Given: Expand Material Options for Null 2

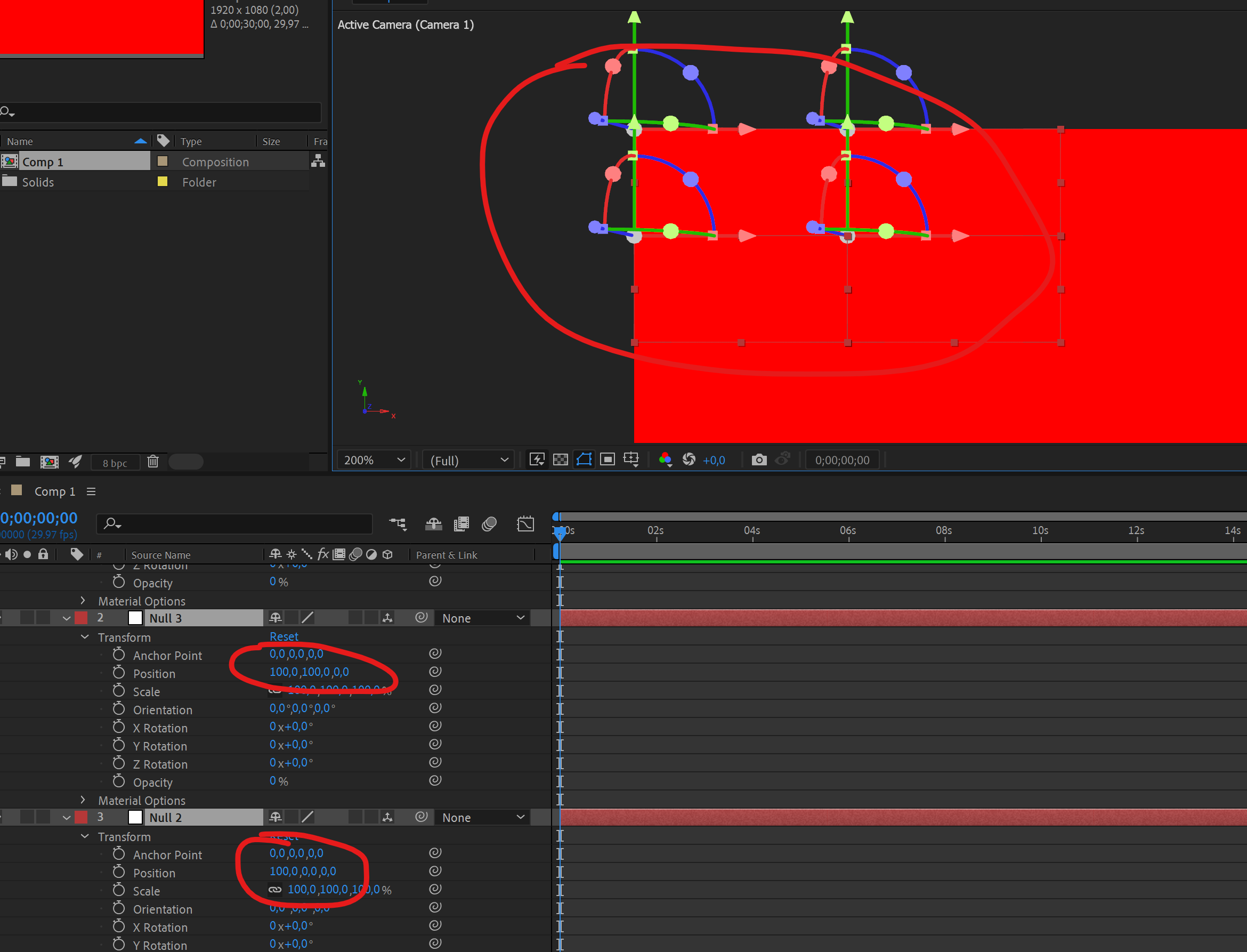Looking at the screenshot, I should [x=83, y=800].
